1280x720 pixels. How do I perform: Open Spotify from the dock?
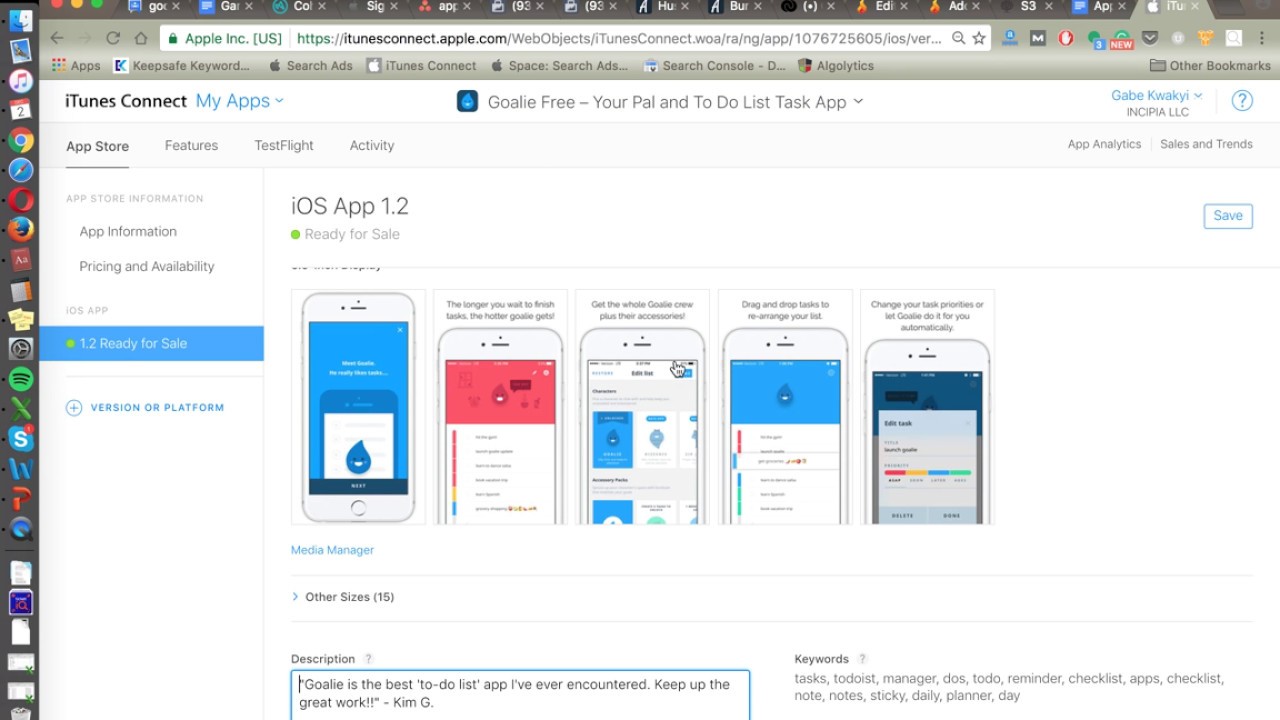point(20,379)
